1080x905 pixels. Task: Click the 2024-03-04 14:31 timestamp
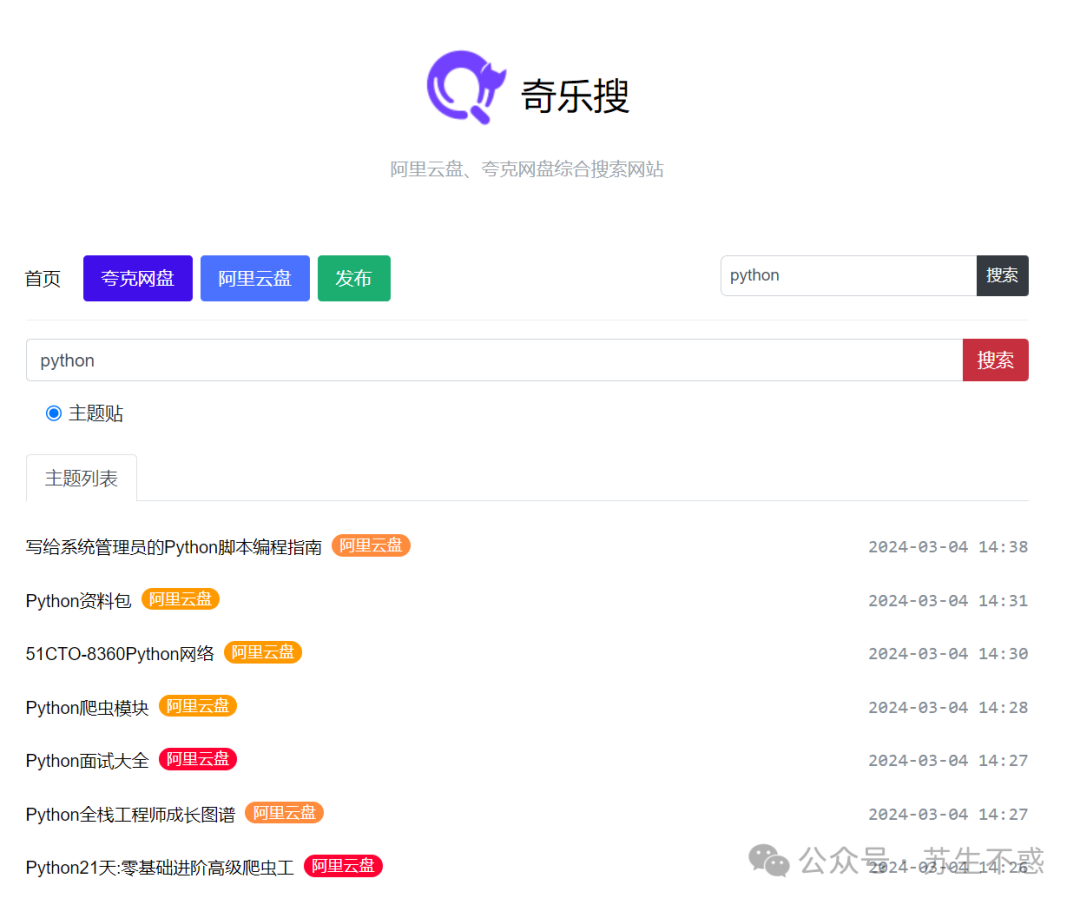(x=948, y=601)
